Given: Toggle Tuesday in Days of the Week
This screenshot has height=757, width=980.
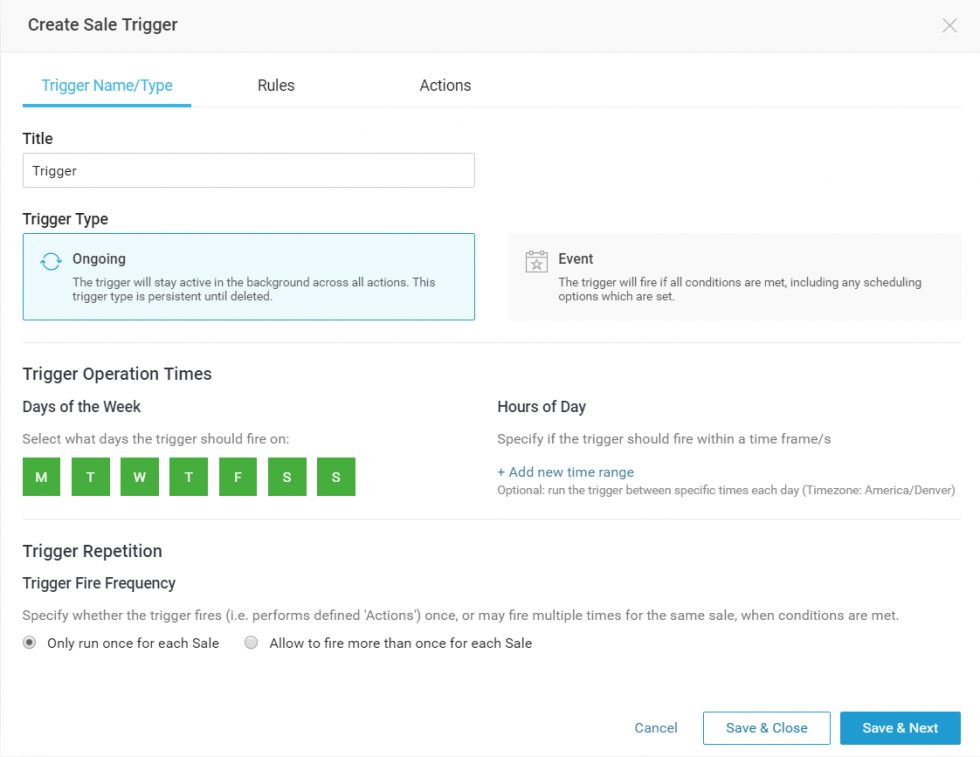Looking at the screenshot, I should click(90, 477).
